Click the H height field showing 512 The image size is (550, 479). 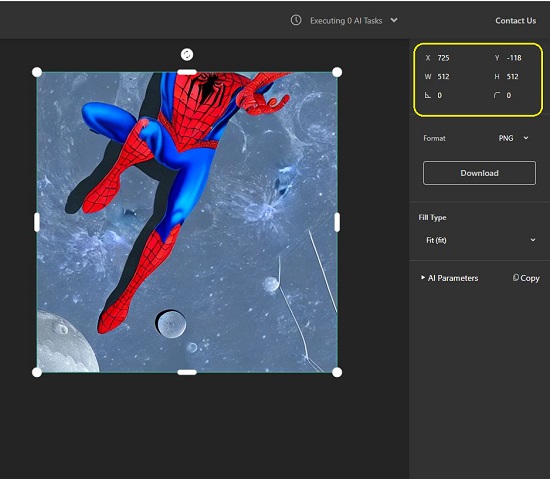click(512, 77)
